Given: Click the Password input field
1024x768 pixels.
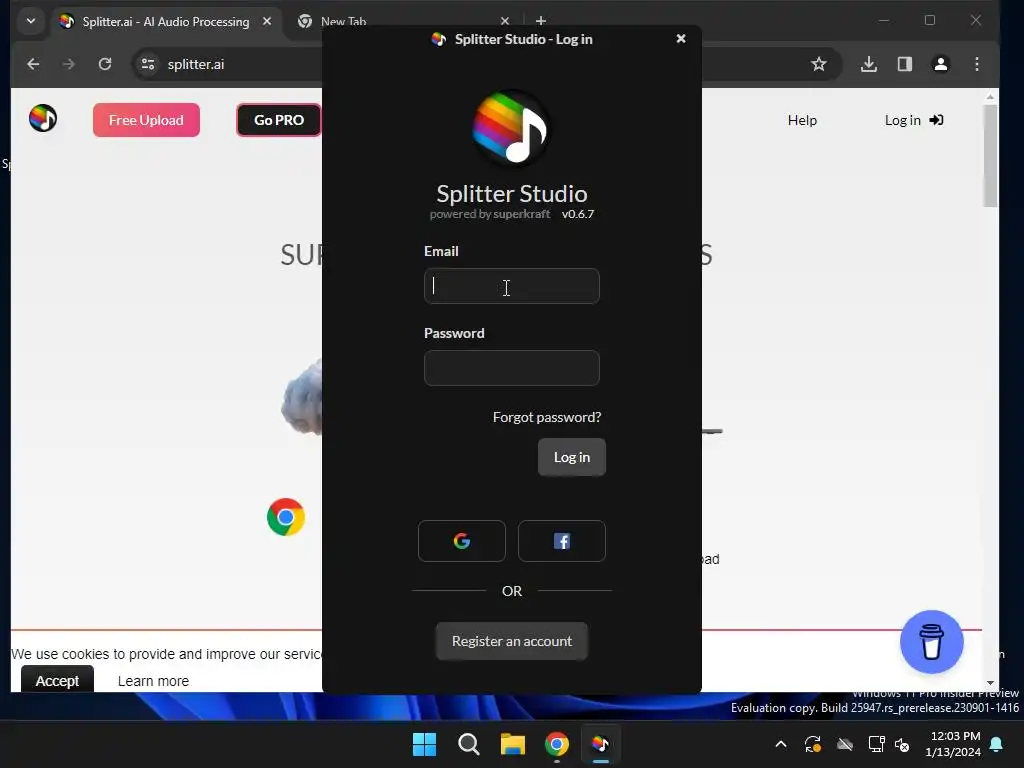Looking at the screenshot, I should coord(511,368).
